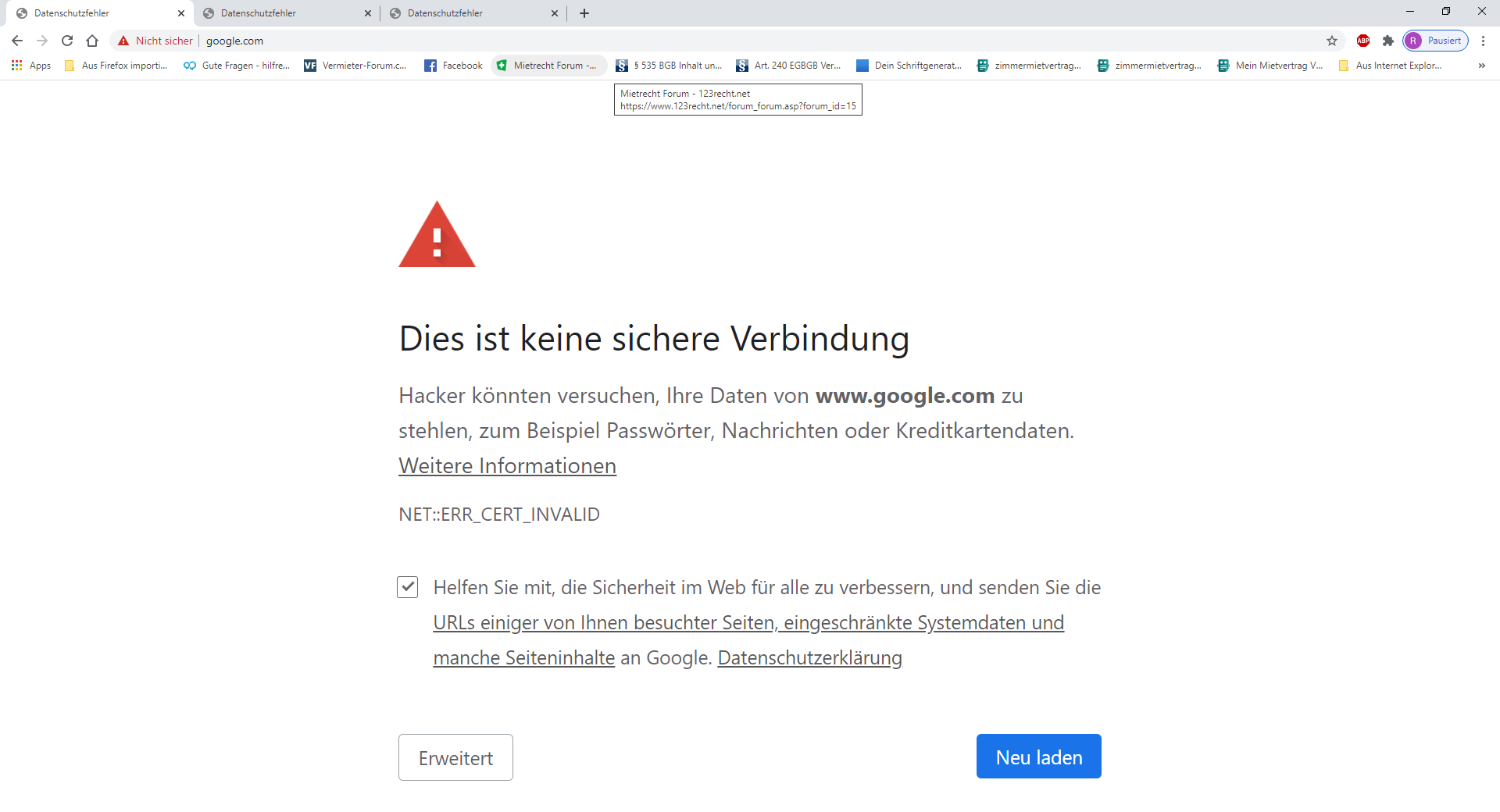Image resolution: width=1500 pixels, height=812 pixels.
Task: Open the Vermieter-Forum bookmark
Action: click(355, 66)
